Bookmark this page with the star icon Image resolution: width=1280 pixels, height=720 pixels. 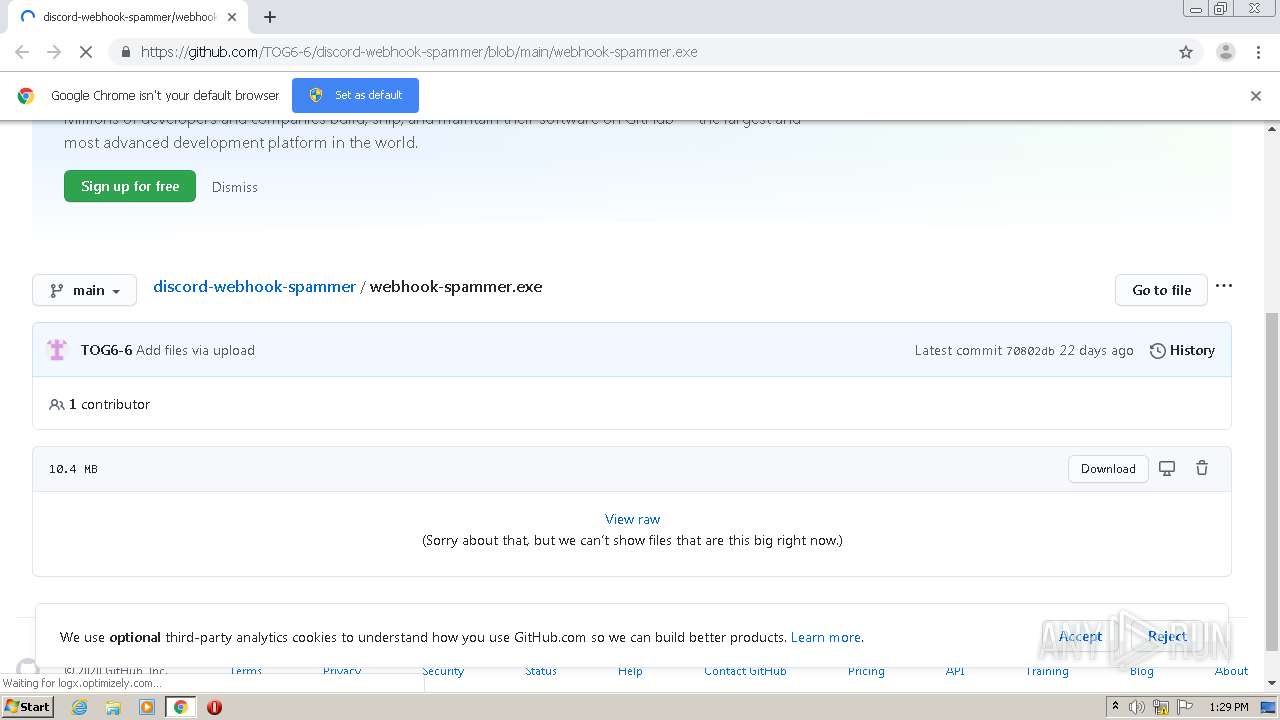point(1186,52)
